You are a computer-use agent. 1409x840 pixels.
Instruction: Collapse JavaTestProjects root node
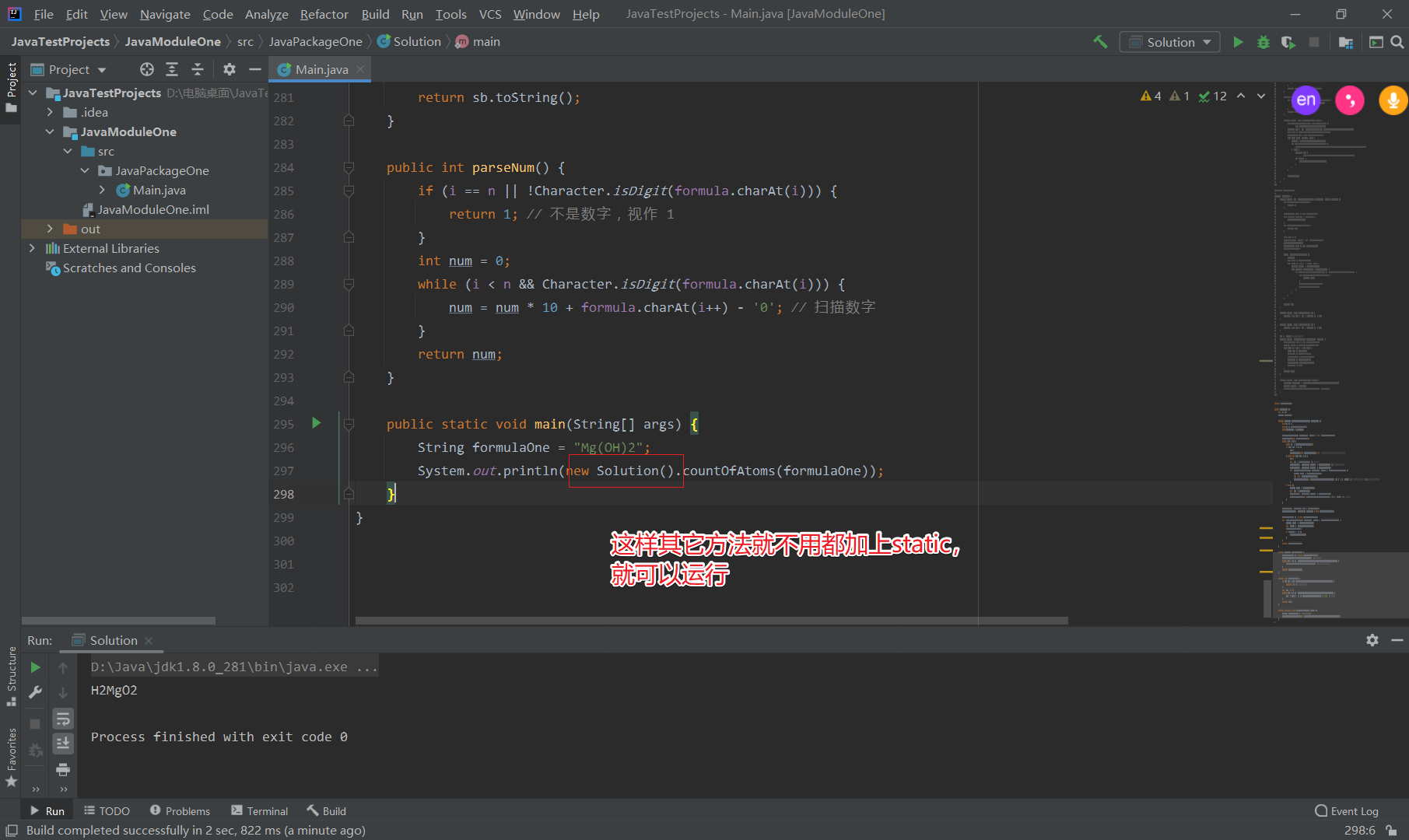pyautogui.click(x=33, y=93)
